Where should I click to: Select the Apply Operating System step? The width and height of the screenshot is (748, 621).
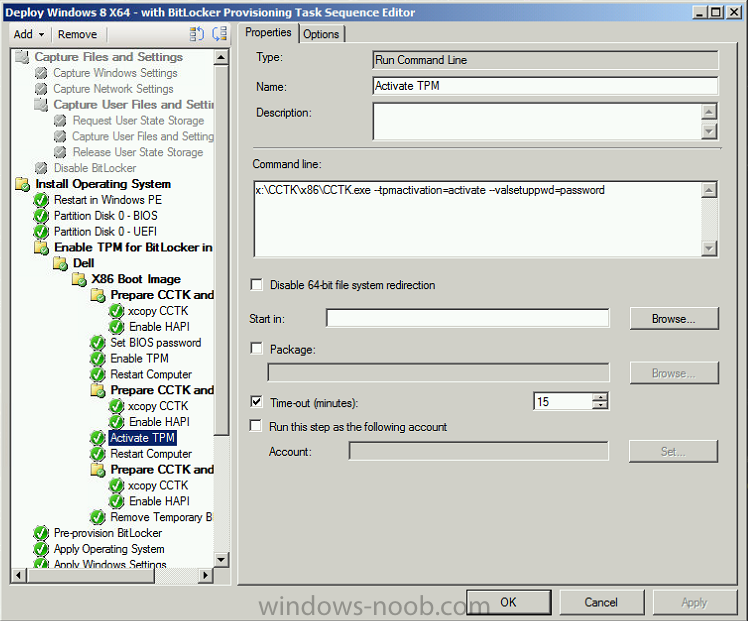tap(109, 549)
